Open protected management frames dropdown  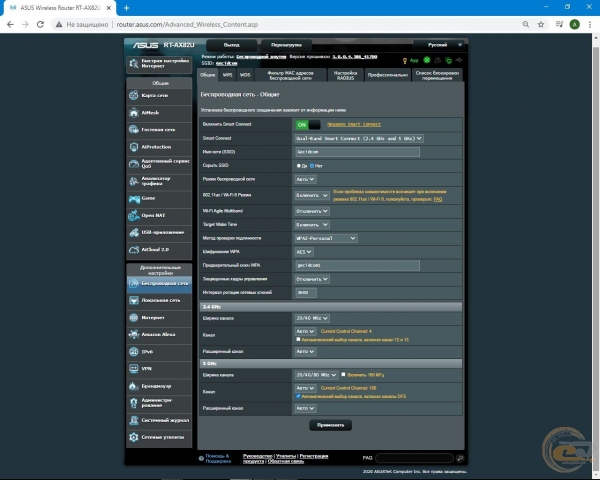[x=312, y=279]
